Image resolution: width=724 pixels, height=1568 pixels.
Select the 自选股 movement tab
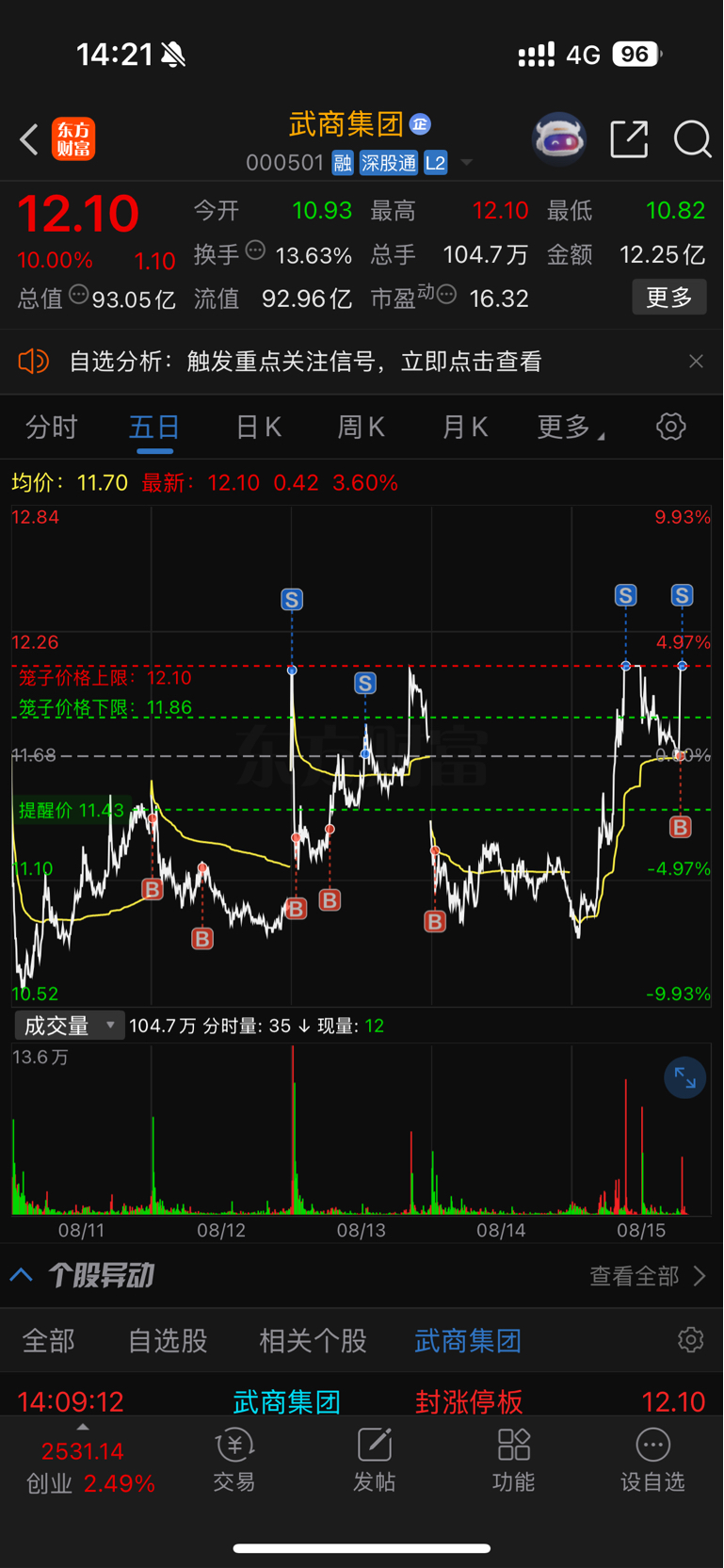click(x=168, y=1341)
